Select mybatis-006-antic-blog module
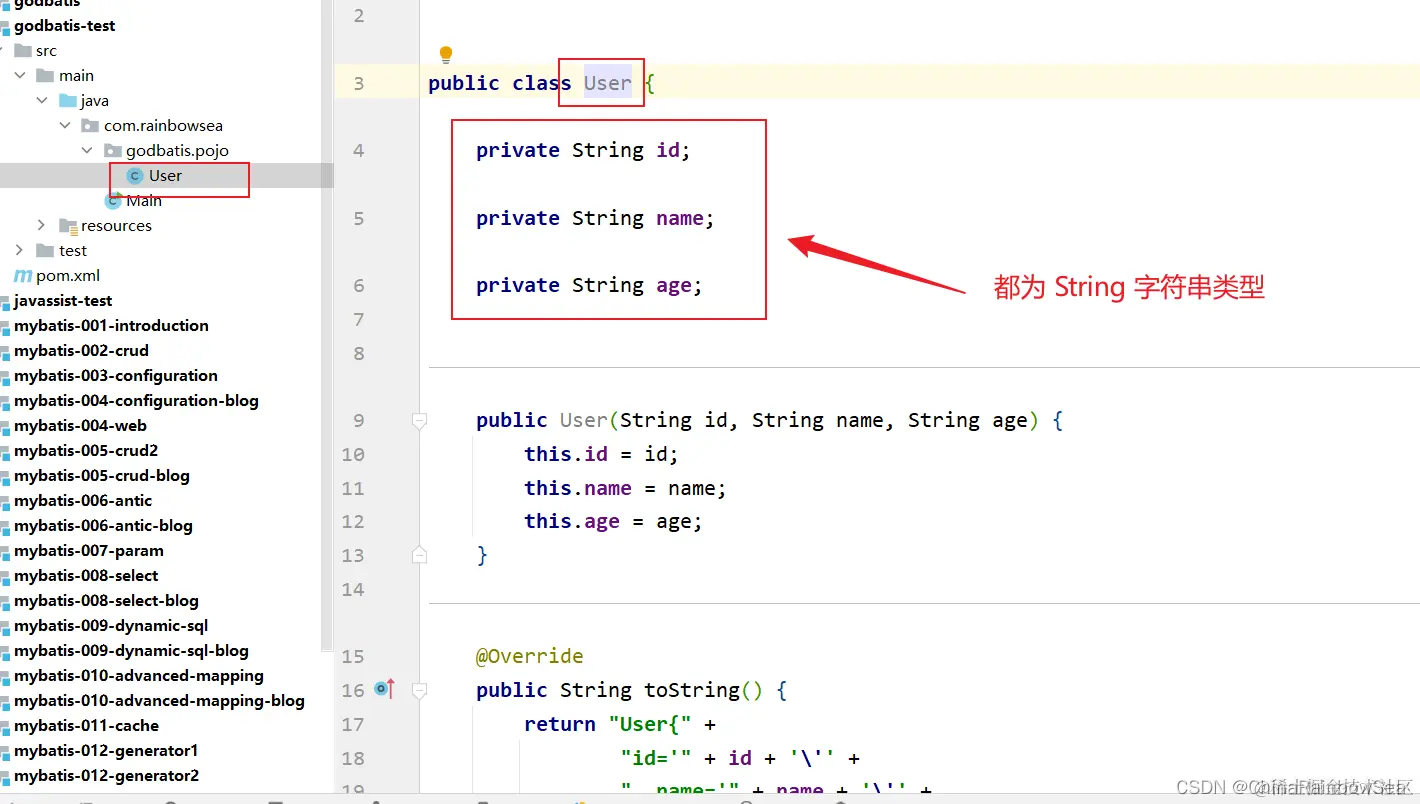The height and width of the screenshot is (804, 1420). click(x=103, y=525)
